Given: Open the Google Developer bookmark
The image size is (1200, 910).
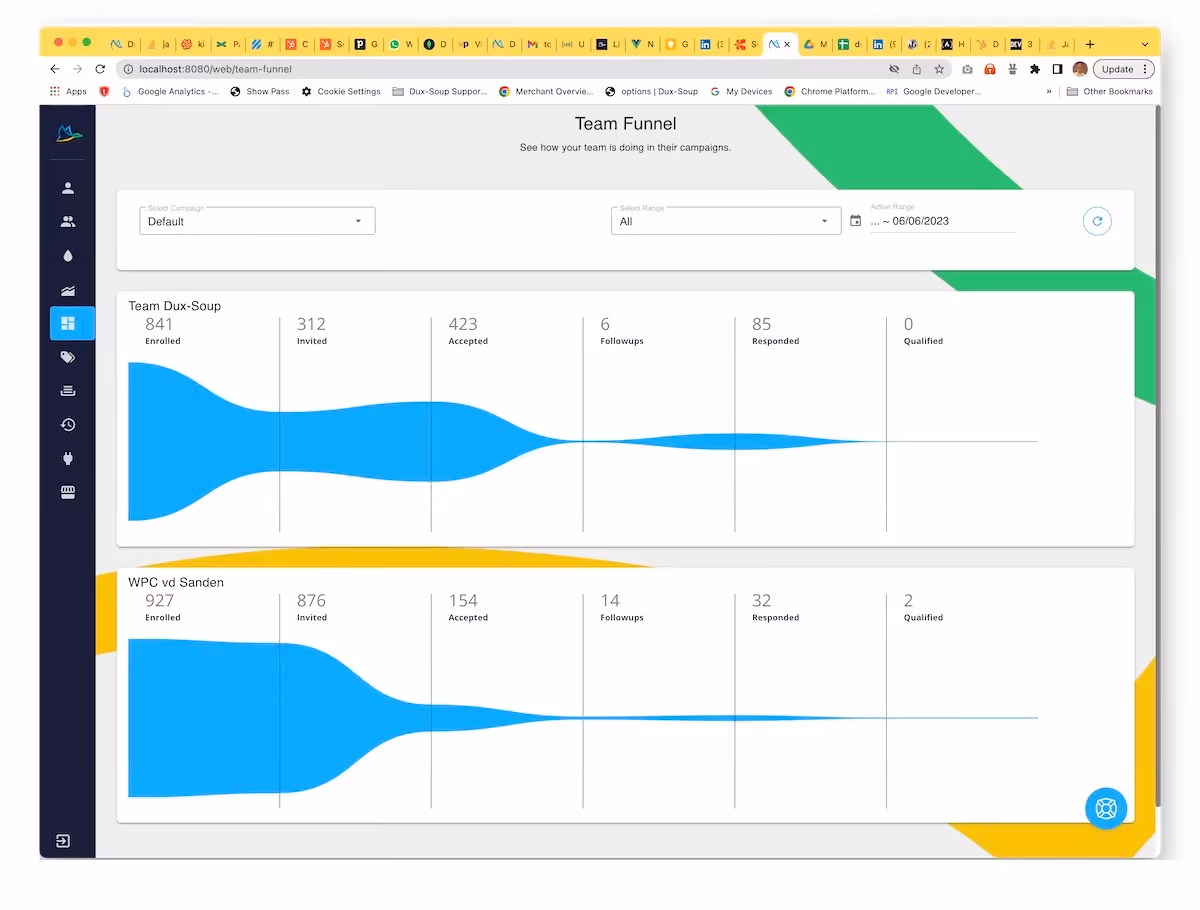Looking at the screenshot, I should (934, 91).
